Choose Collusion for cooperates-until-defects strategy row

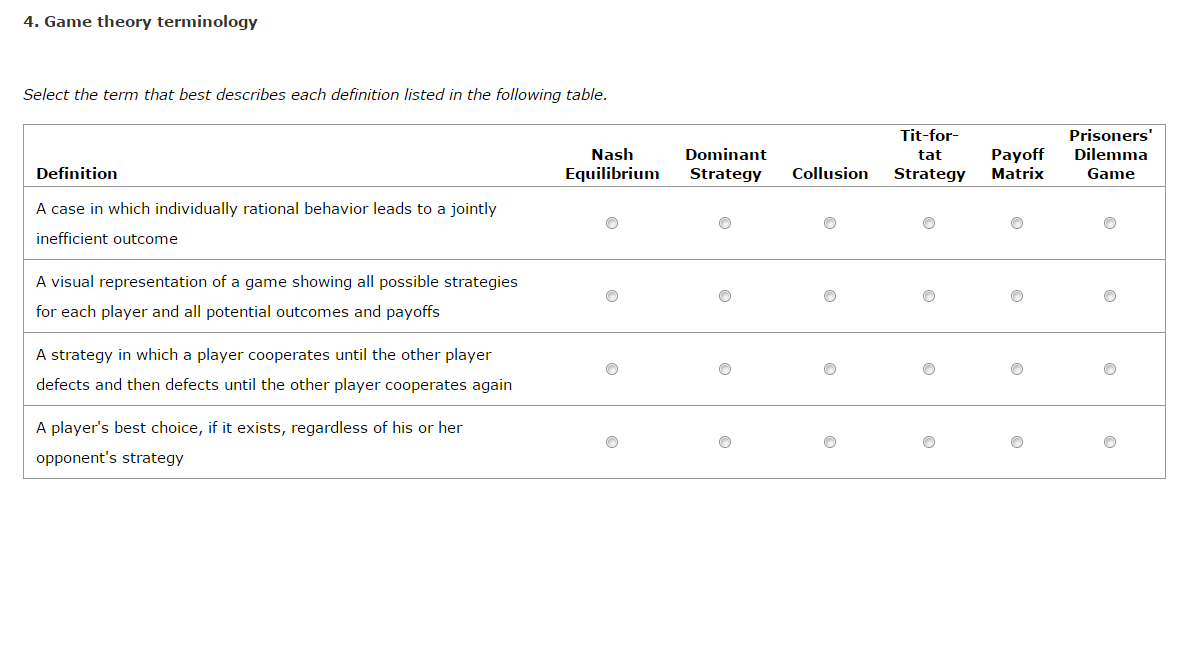coord(830,370)
